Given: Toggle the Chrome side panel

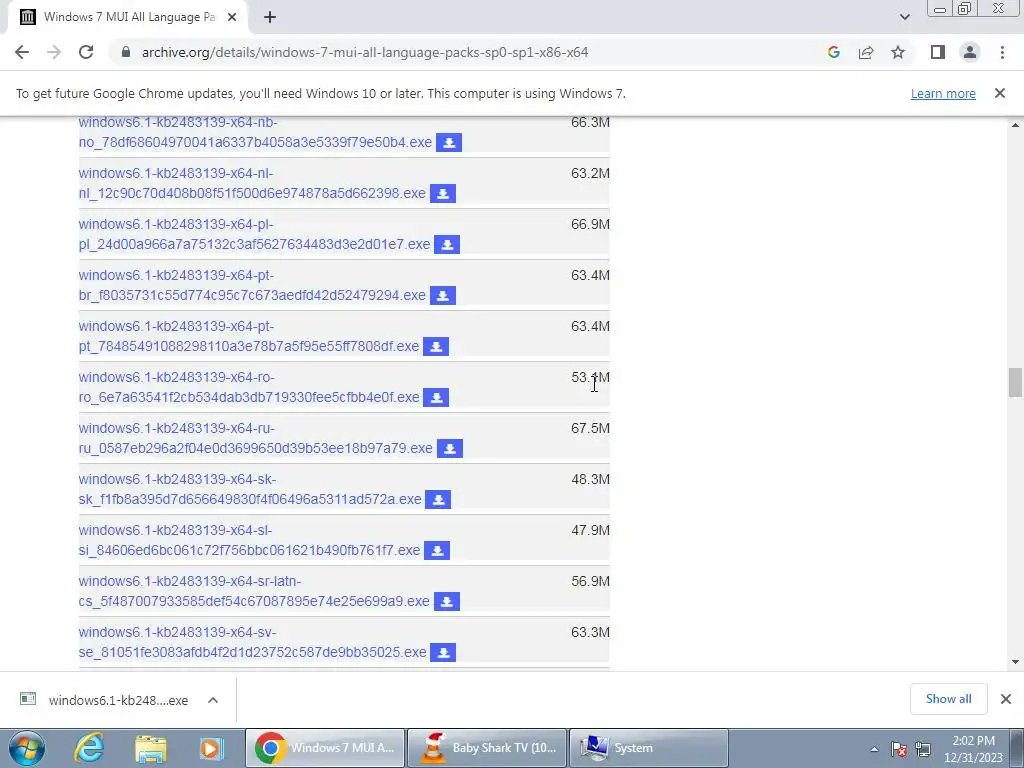Looking at the screenshot, I should click(938, 52).
